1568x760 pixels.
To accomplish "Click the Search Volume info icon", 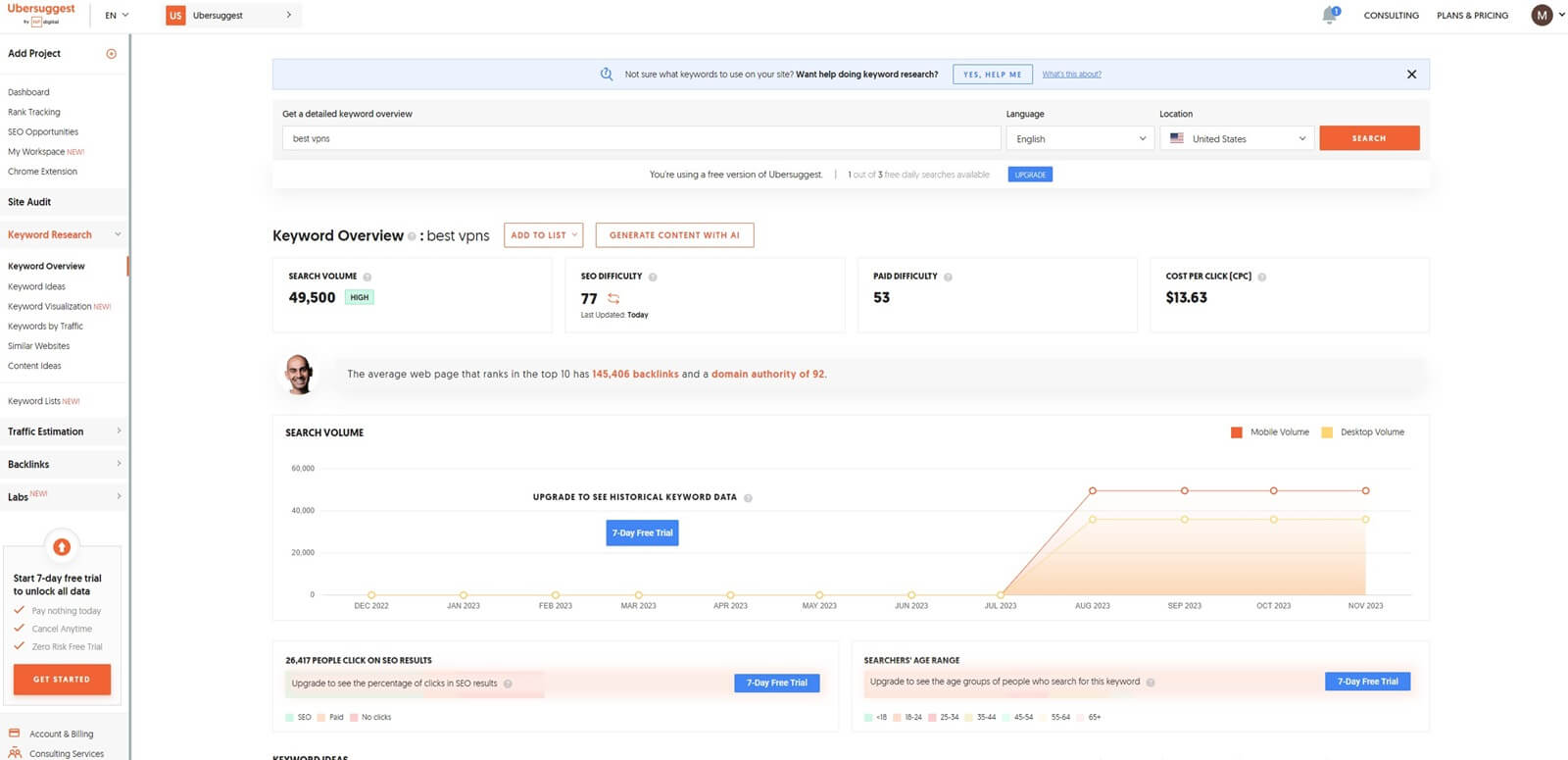I will 367,277.
